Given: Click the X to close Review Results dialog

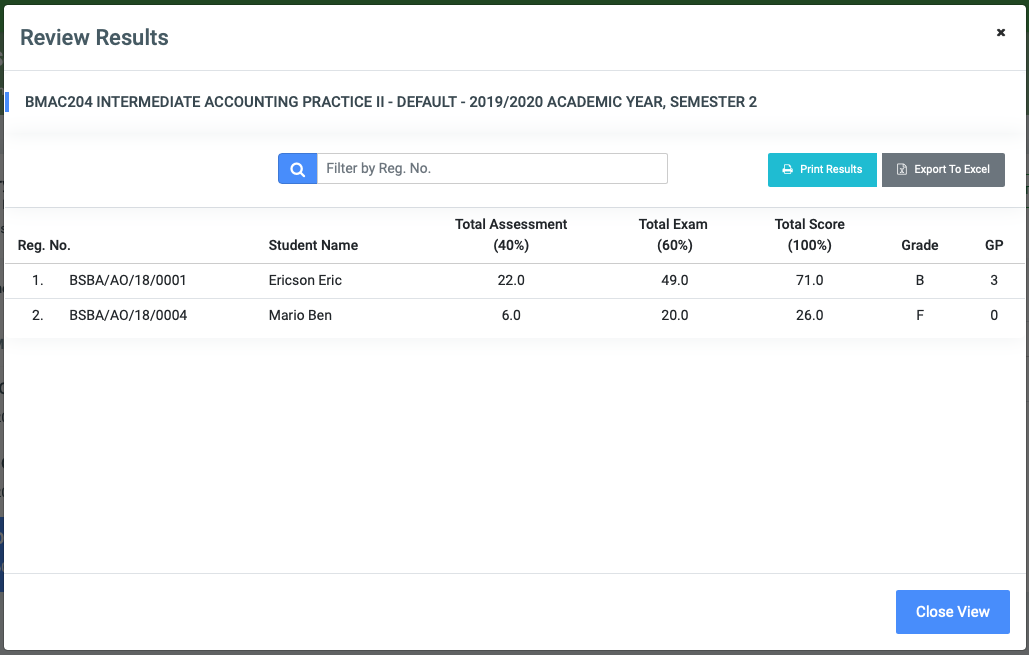Looking at the screenshot, I should tap(1000, 31).
